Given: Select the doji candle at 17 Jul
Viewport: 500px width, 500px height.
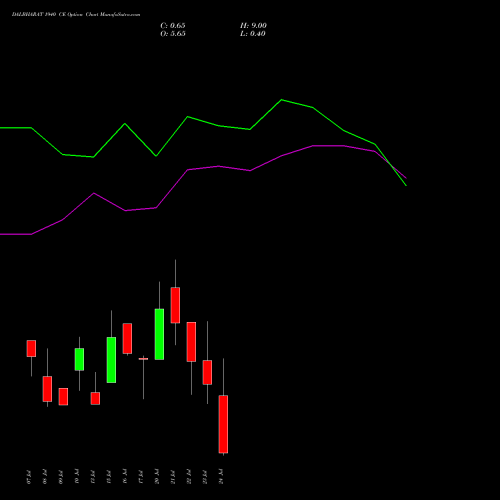Looking at the screenshot, I should [143, 359].
